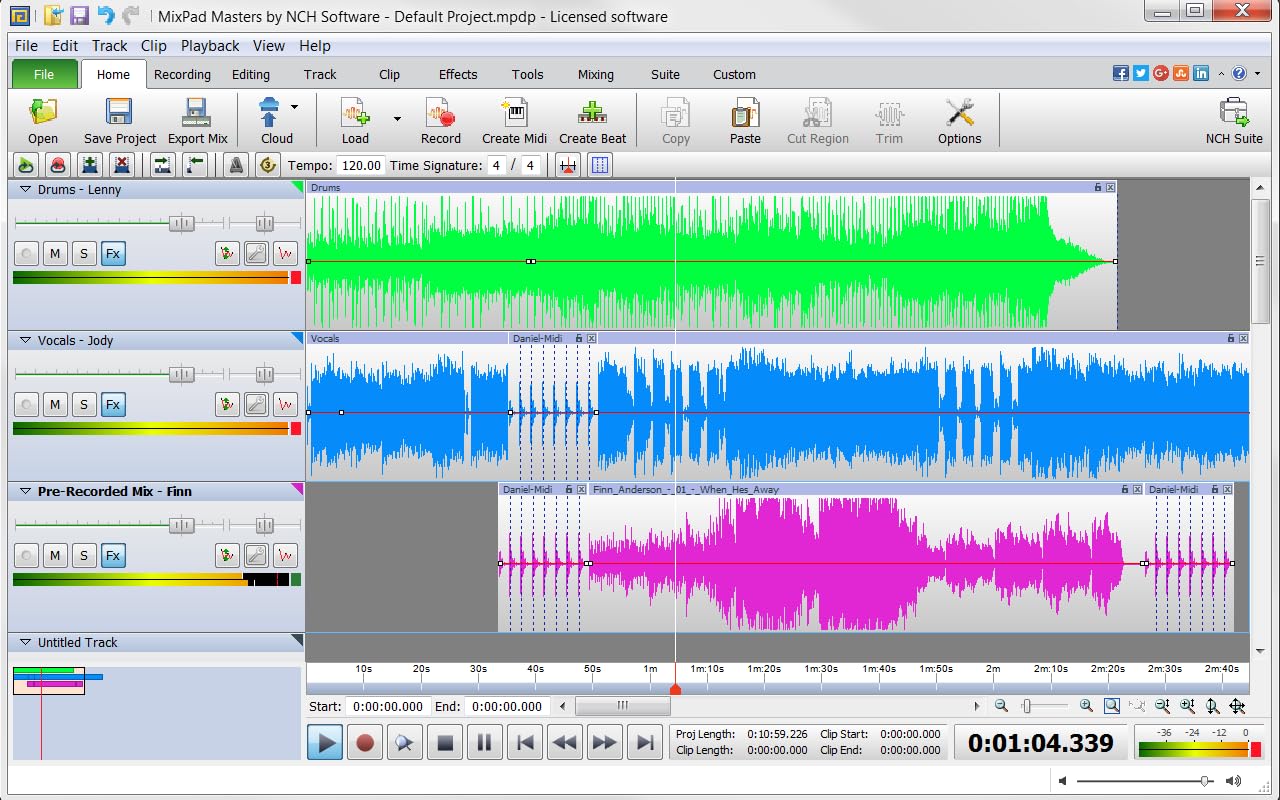Expand the Load button dropdown
The image size is (1280, 800).
395,119
